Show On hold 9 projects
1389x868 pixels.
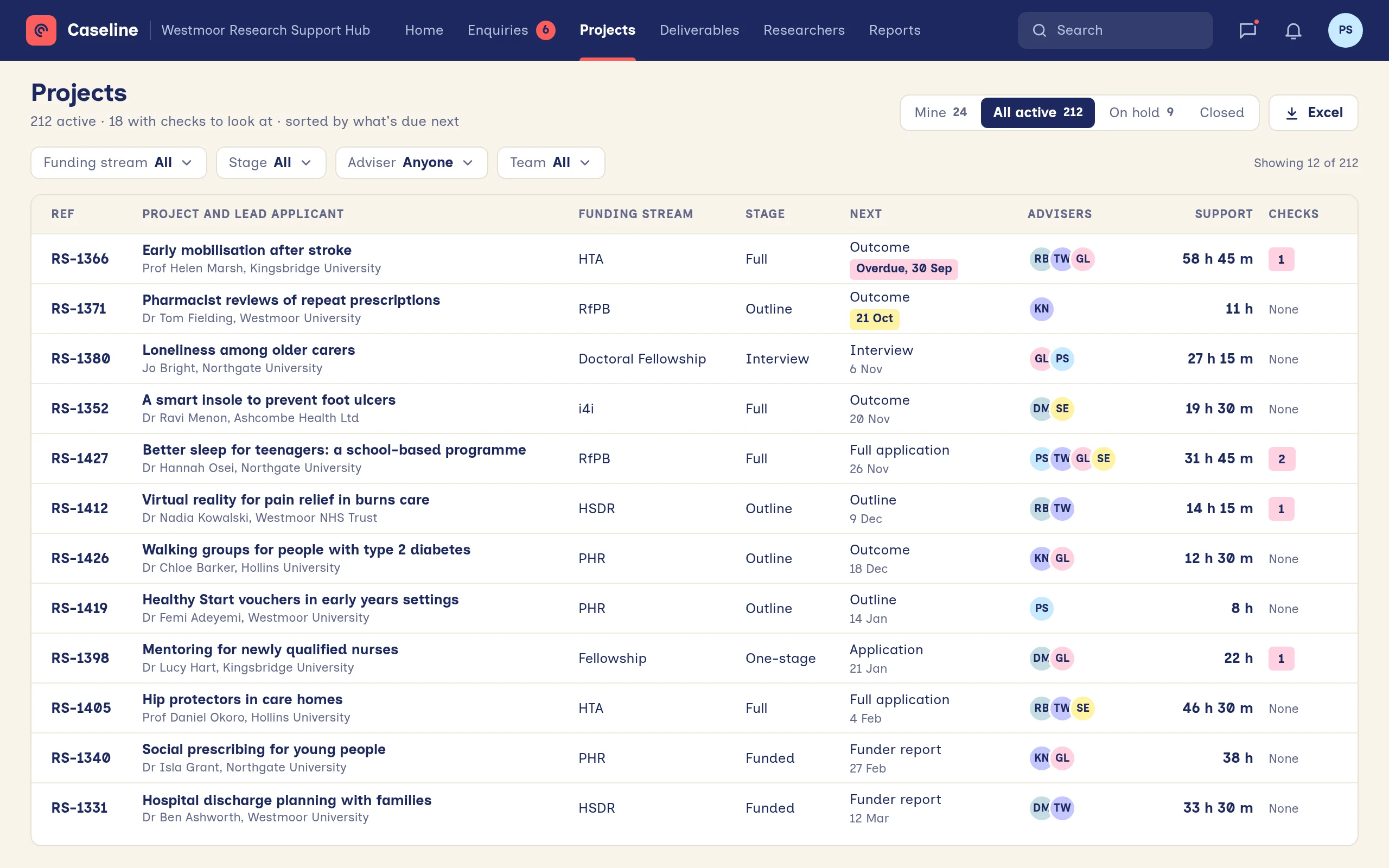coord(1141,112)
